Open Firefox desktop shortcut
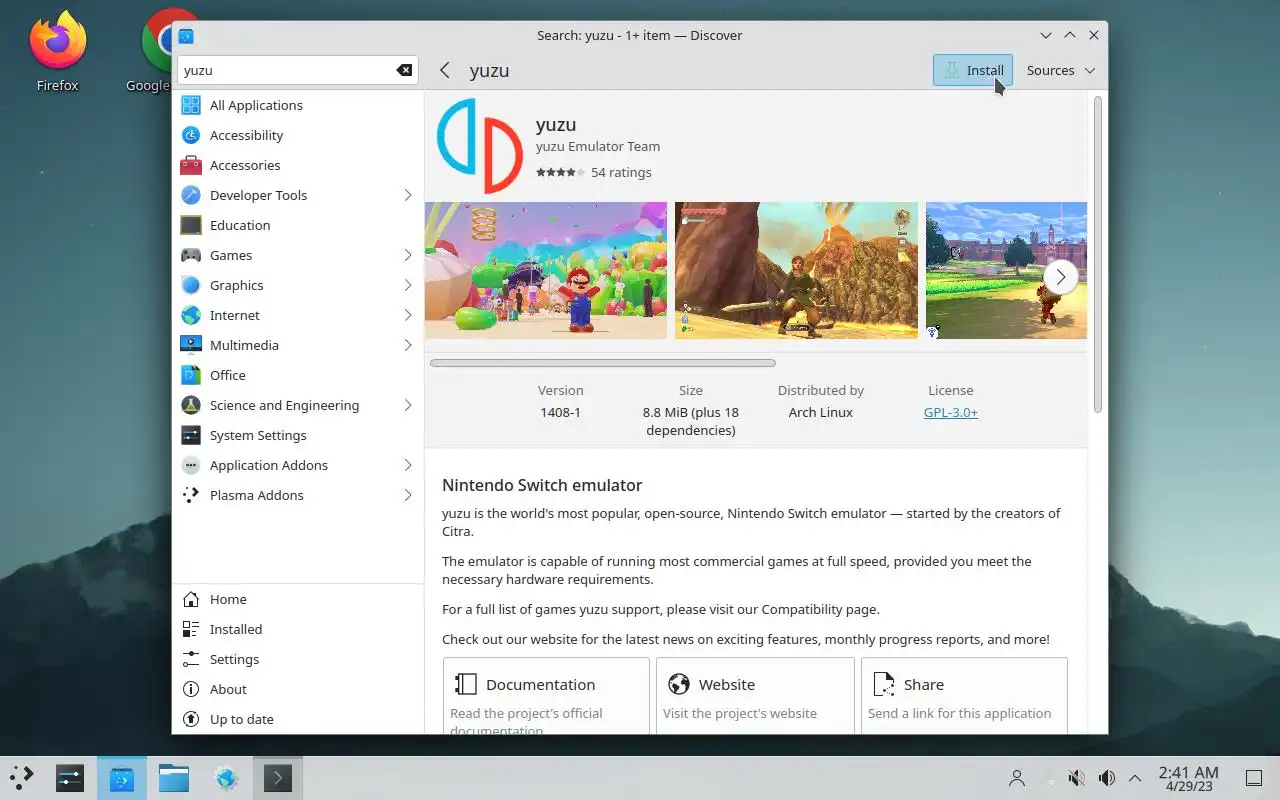Image resolution: width=1280 pixels, height=800 pixels. [57, 50]
